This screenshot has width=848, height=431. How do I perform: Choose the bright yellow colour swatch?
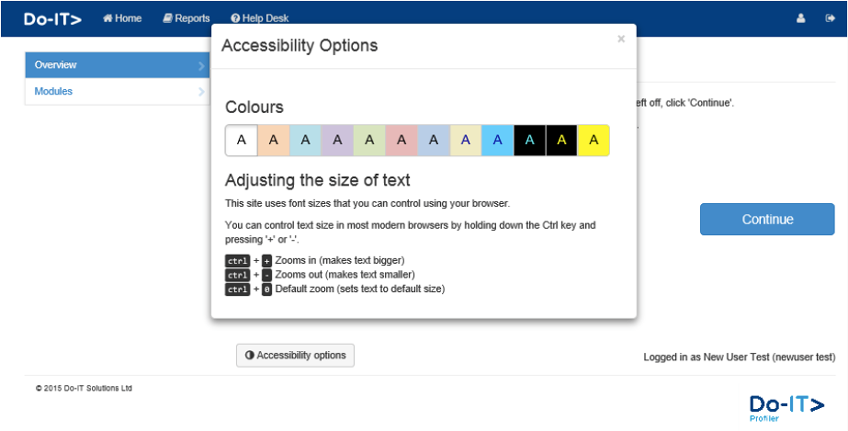coord(593,140)
